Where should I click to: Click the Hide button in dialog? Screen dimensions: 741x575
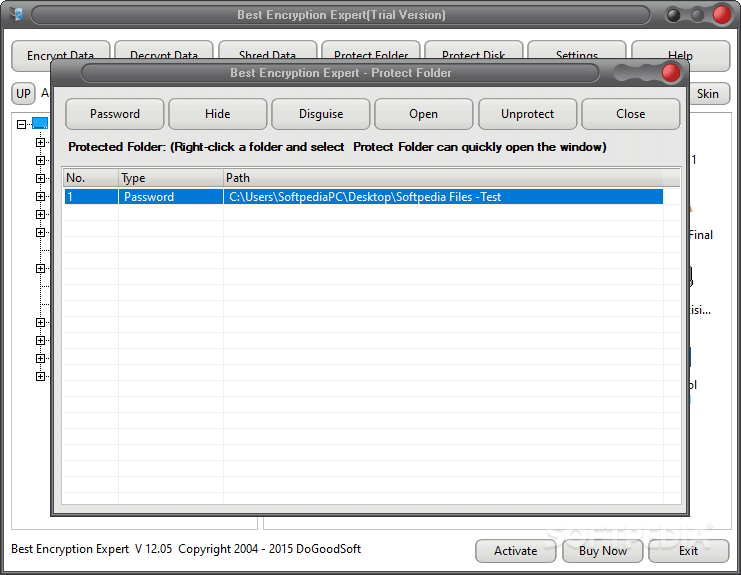point(218,114)
